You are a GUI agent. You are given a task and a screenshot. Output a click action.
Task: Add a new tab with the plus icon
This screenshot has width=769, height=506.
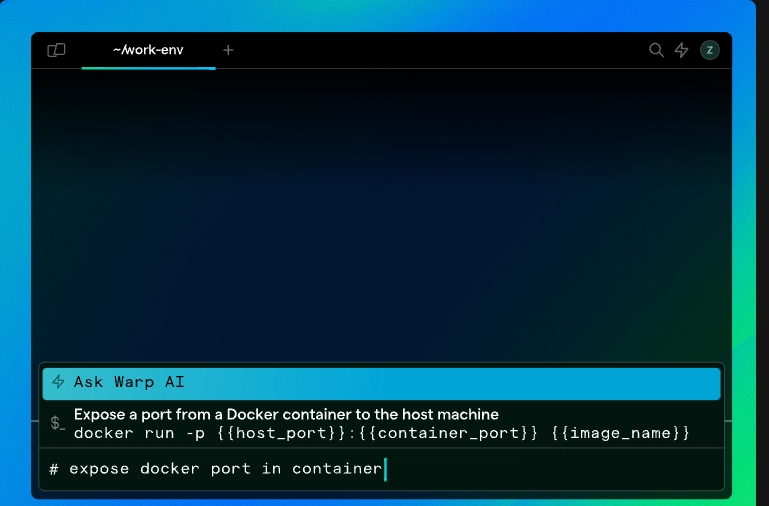[x=228, y=50]
